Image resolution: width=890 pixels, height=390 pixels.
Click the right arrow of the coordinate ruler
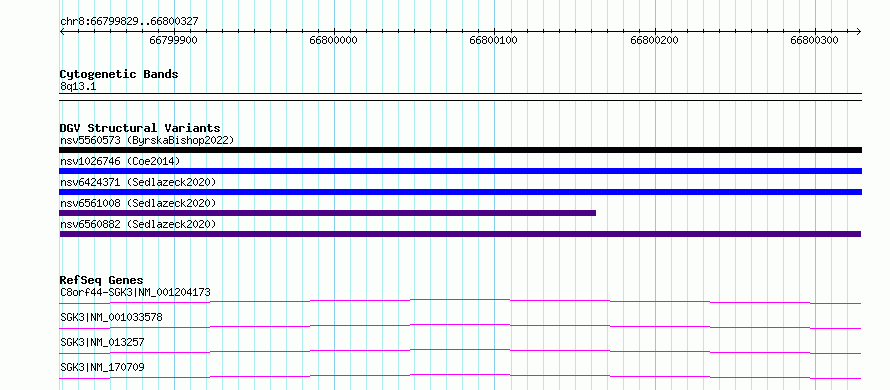pos(858,32)
